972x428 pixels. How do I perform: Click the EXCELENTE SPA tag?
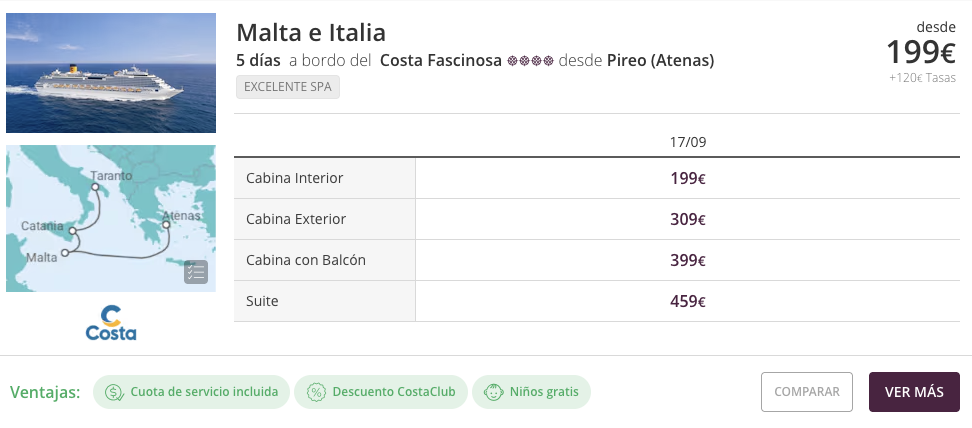(x=288, y=87)
